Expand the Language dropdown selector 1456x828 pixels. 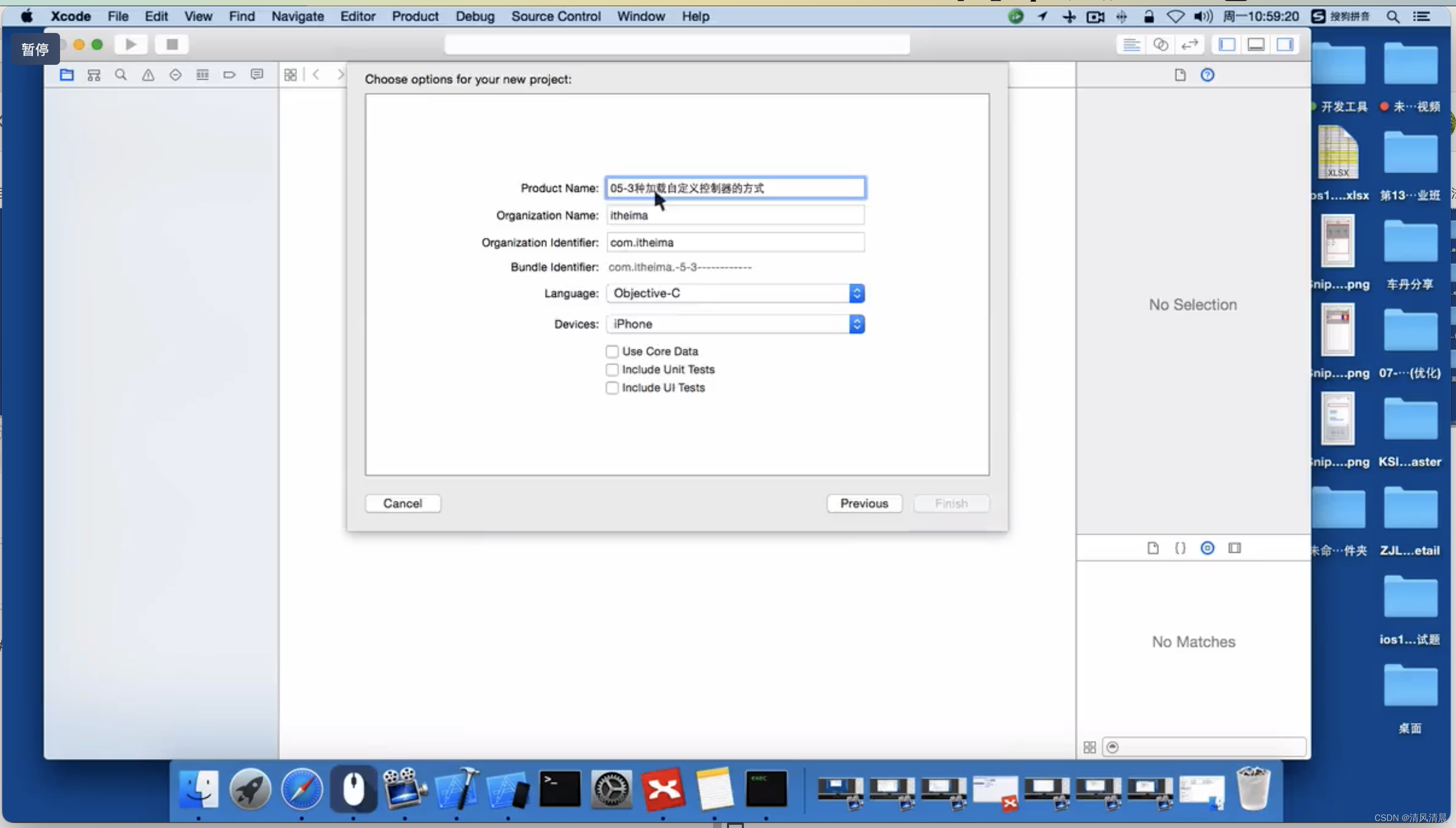[x=856, y=293]
